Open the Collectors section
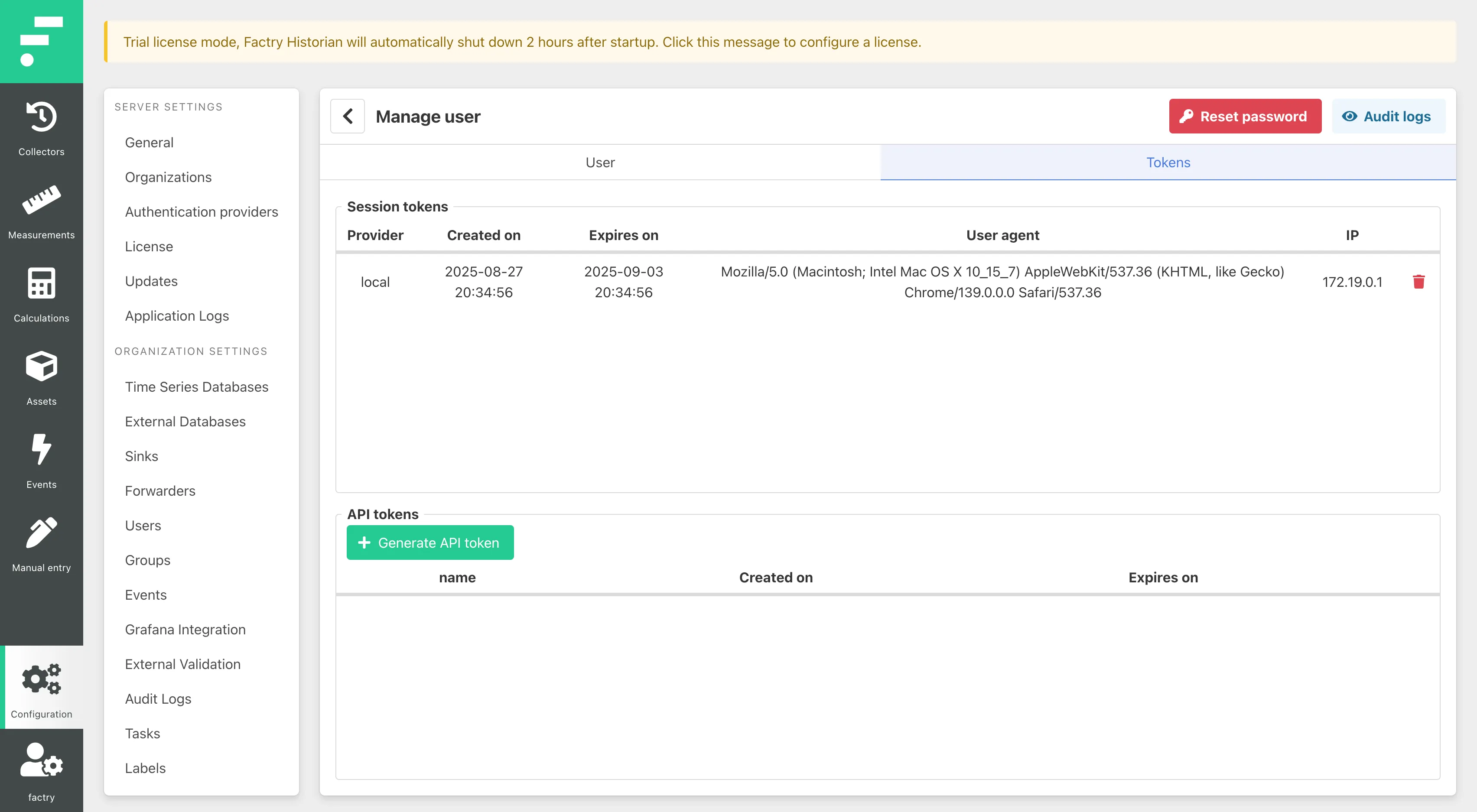Image resolution: width=1477 pixels, height=812 pixels. 41,128
